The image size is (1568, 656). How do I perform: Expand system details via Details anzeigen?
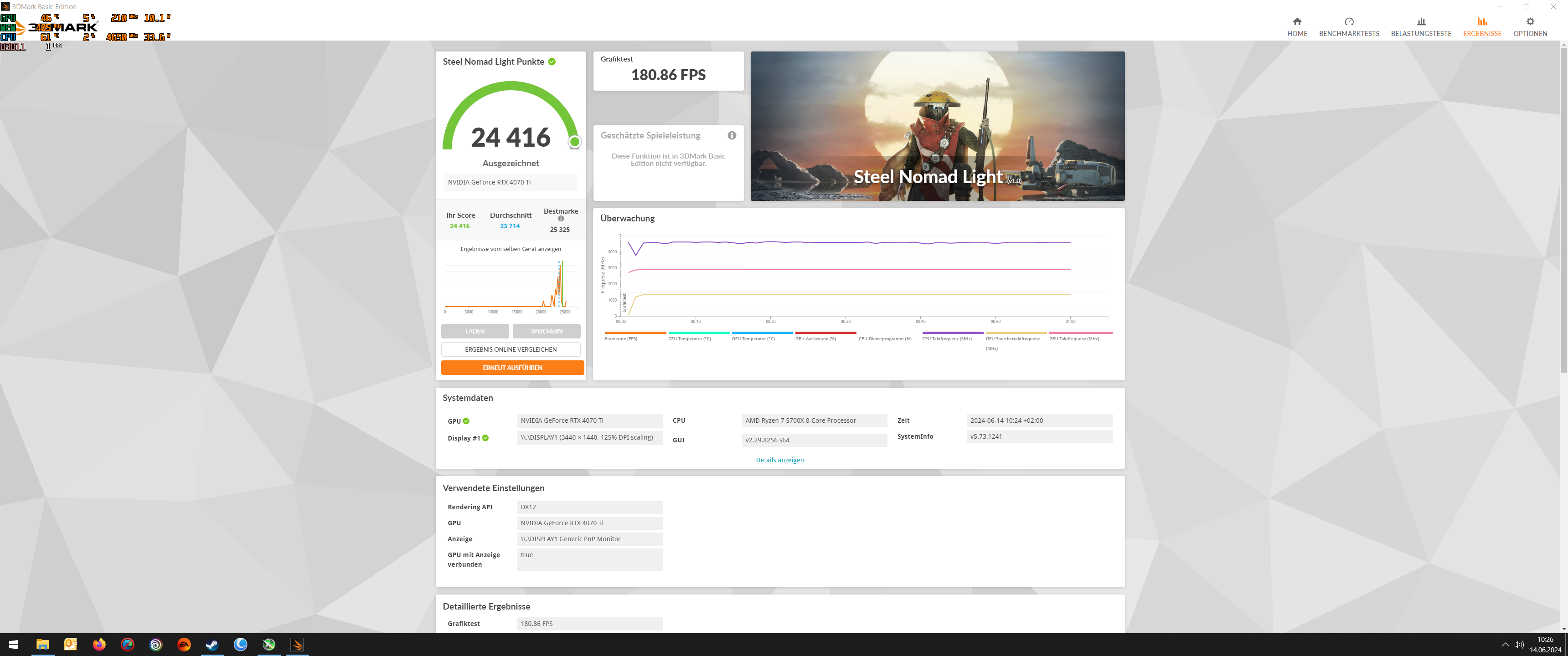point(779,460)
